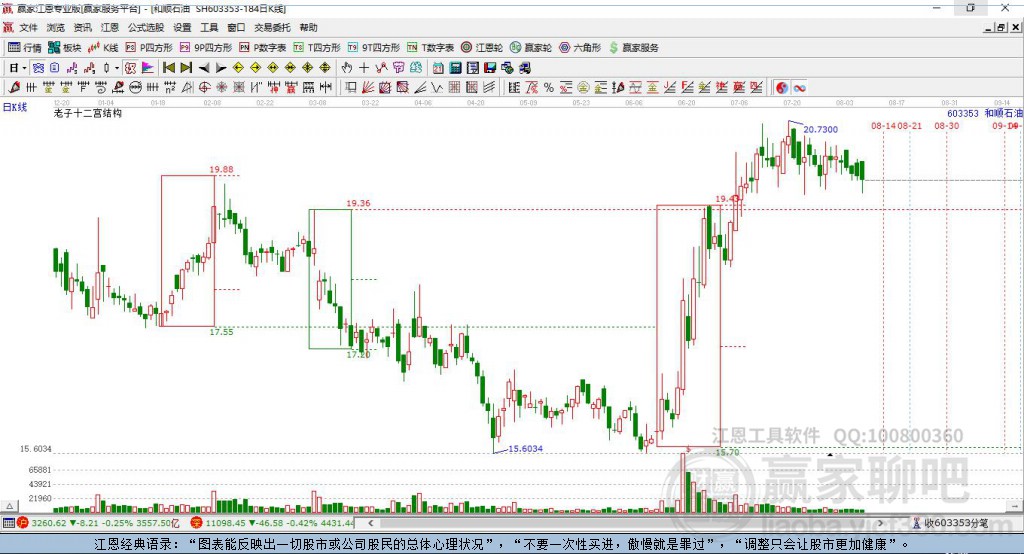Open the 江恩 menu
1024x554 pixels.
click(x=110, y=27)
